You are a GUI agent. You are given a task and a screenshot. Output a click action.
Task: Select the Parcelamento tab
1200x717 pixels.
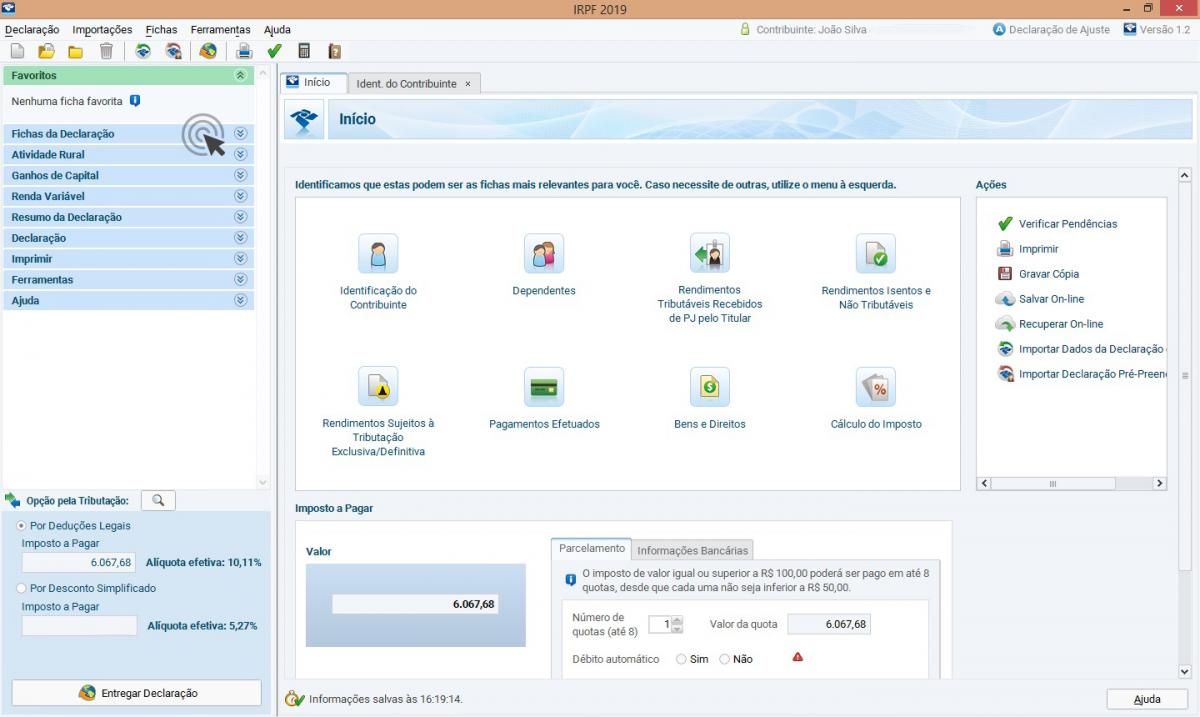click(592, 548)
